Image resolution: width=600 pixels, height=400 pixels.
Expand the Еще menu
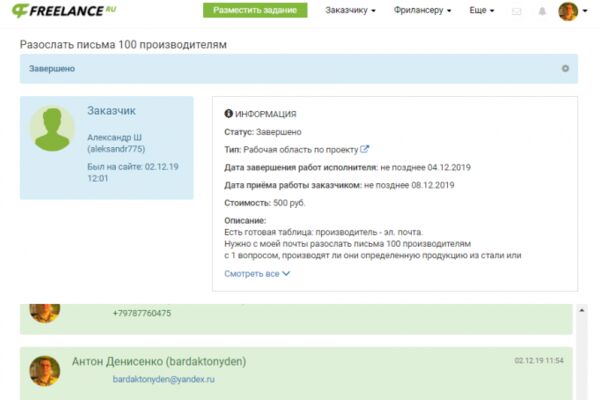click(482, 10)
